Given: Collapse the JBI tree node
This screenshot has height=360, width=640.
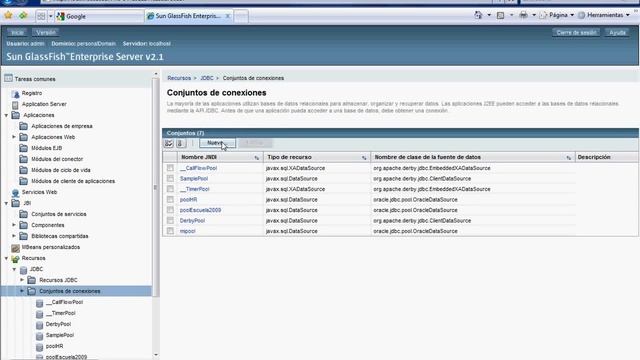Looking at the screenshot, I should 6,203.
